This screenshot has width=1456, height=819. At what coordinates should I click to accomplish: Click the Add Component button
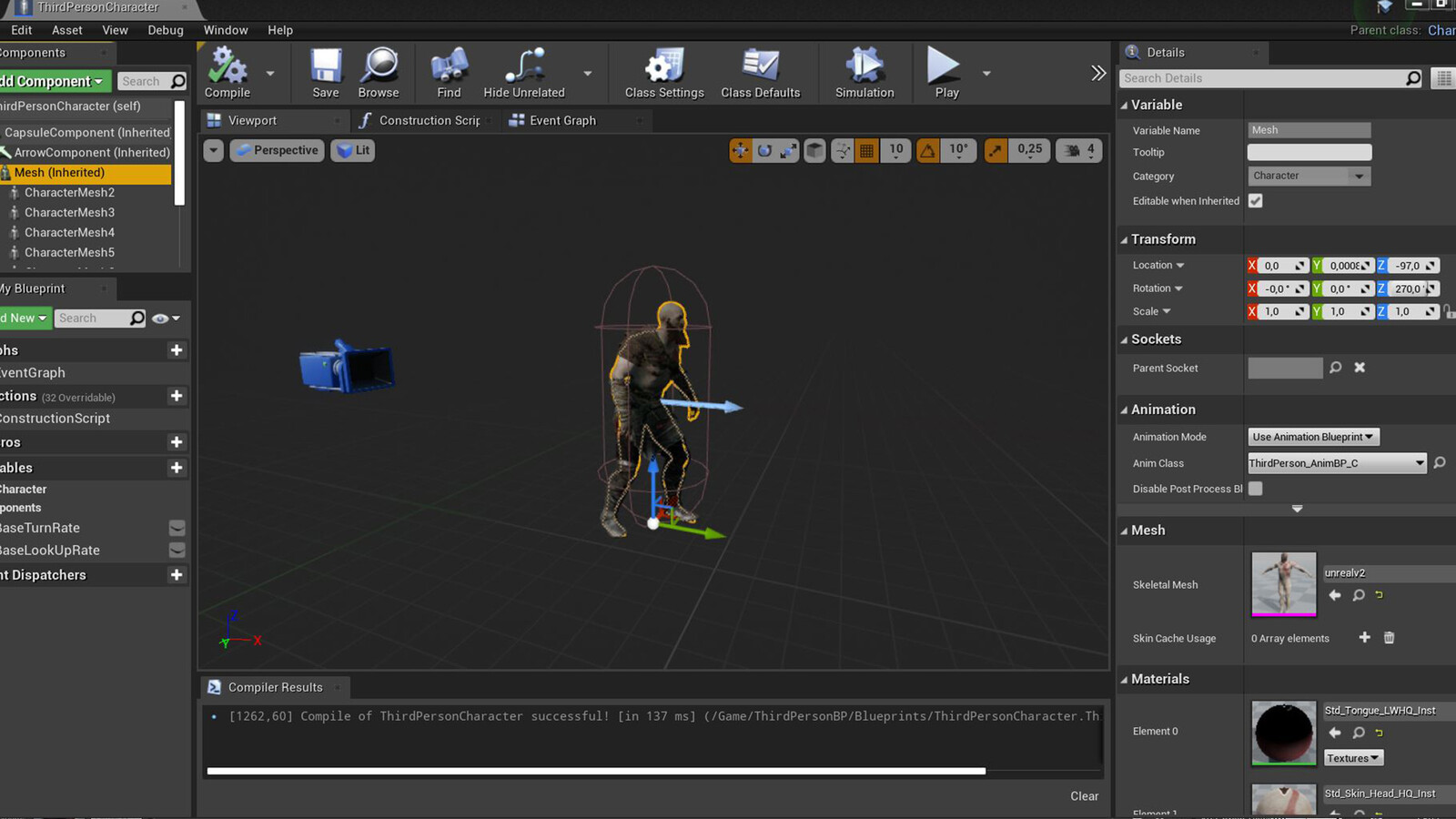[54, 81]
